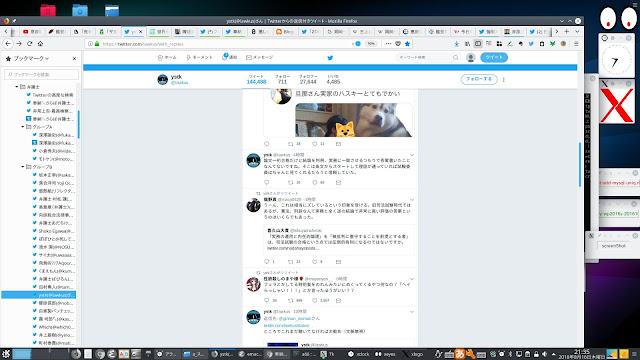Reload the current page
This screenshot has width=640, height=360.
click(x=29, y=44)
